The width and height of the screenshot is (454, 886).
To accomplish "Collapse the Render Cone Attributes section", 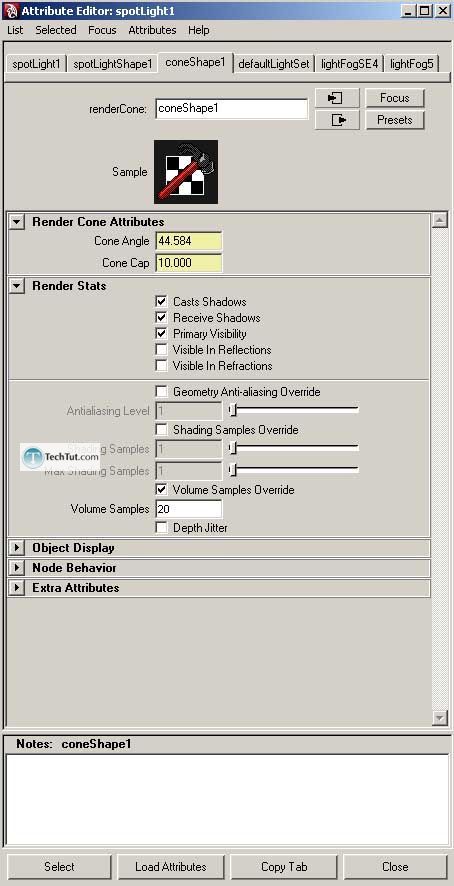I will [17, 222].
